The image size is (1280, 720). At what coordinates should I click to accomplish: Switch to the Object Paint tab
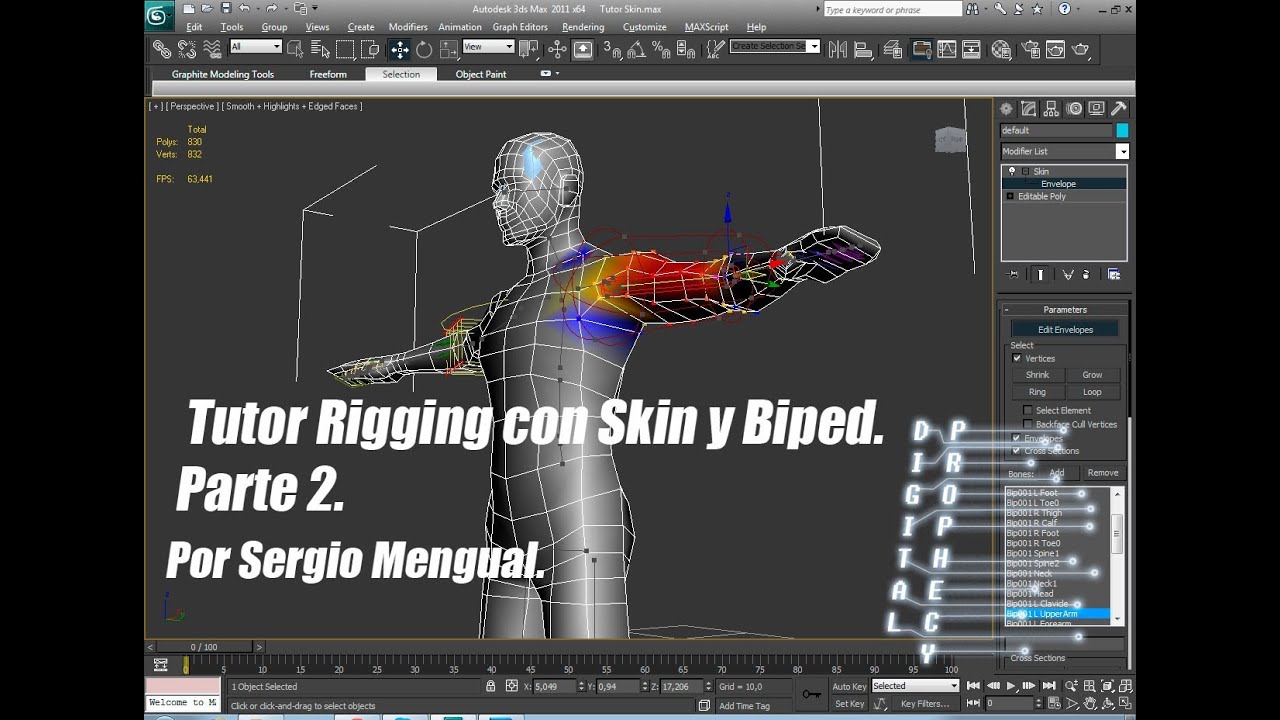coord(481,74)
